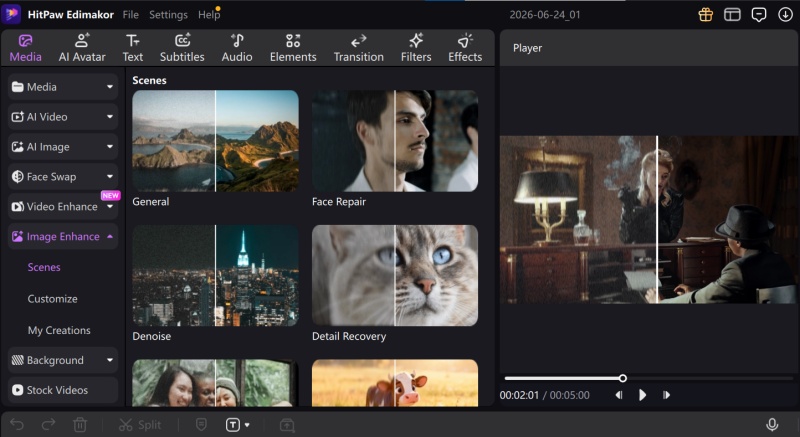Open the feedback message icon
The height and width of the screenshot is (437, 800).
pyautogui.click(x=759, y=14)
